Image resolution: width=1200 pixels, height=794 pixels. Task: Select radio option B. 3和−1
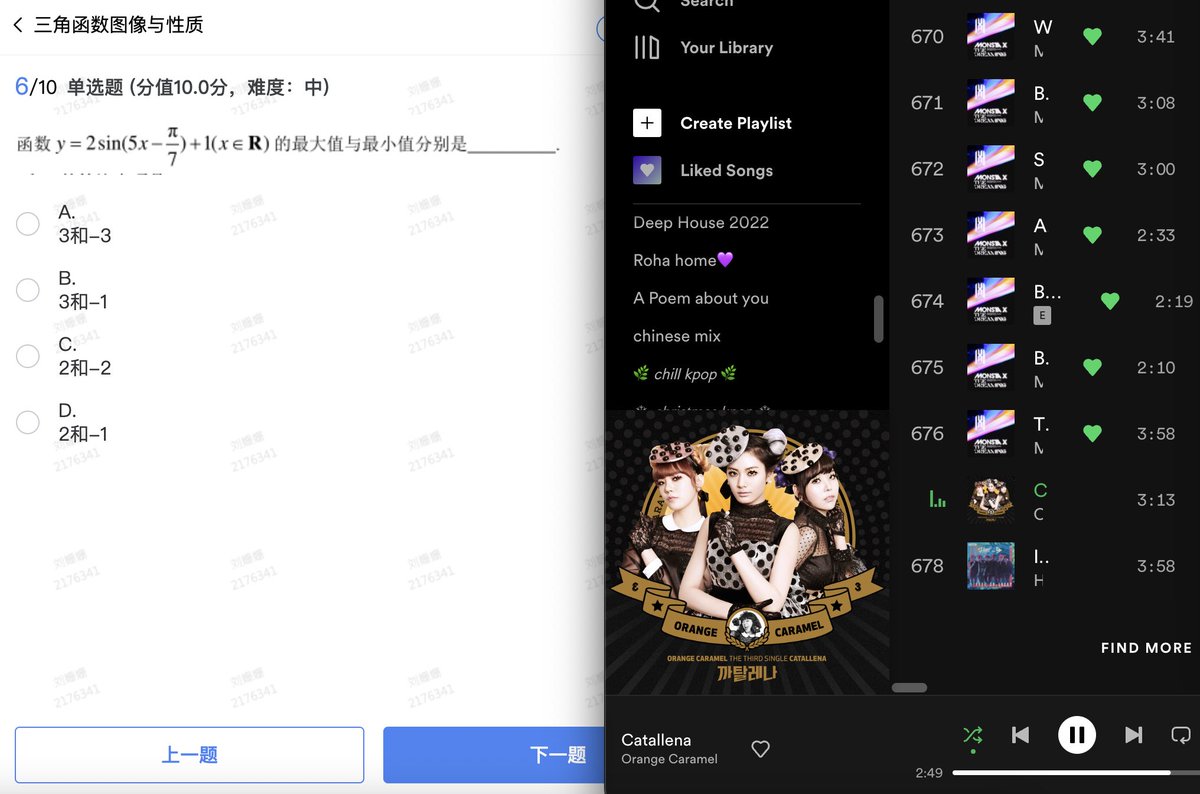(28, 290)
